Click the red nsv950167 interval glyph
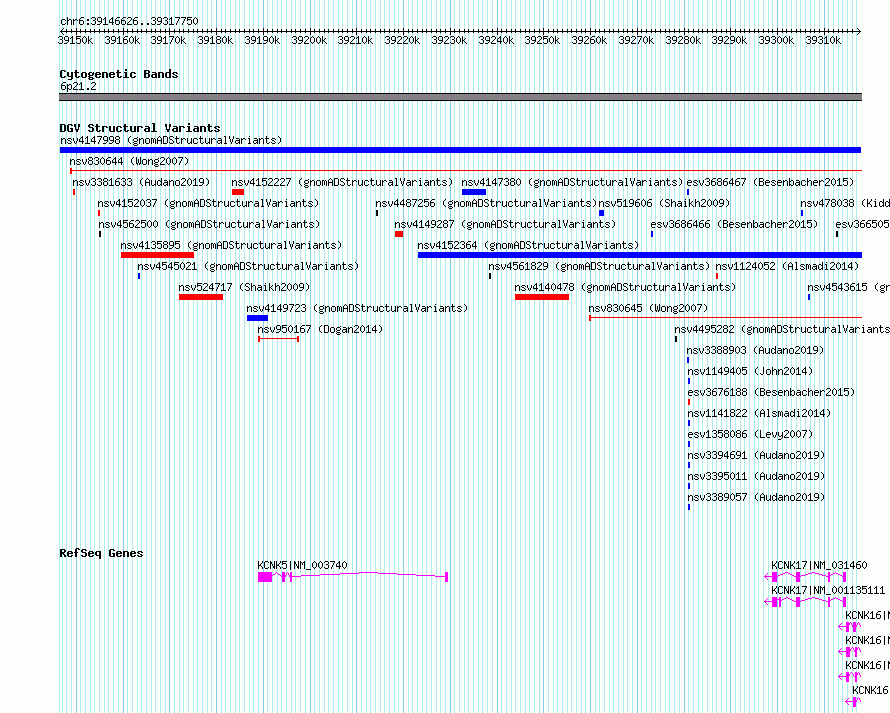 (279, 339)
